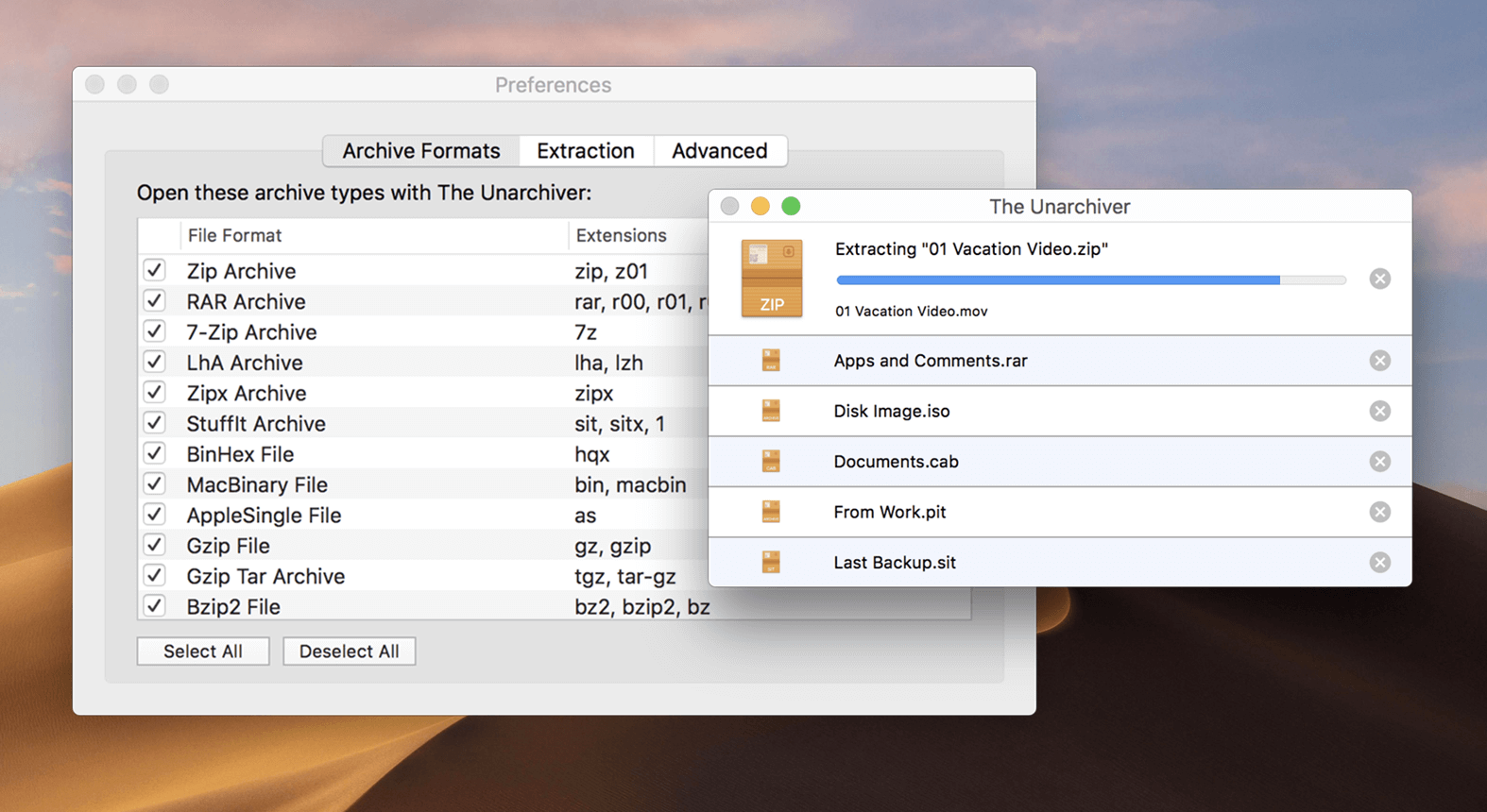This screenshot has width=1487, height=812.
Task: Uncheck the StuffIt Archive format
Action: 155,423
